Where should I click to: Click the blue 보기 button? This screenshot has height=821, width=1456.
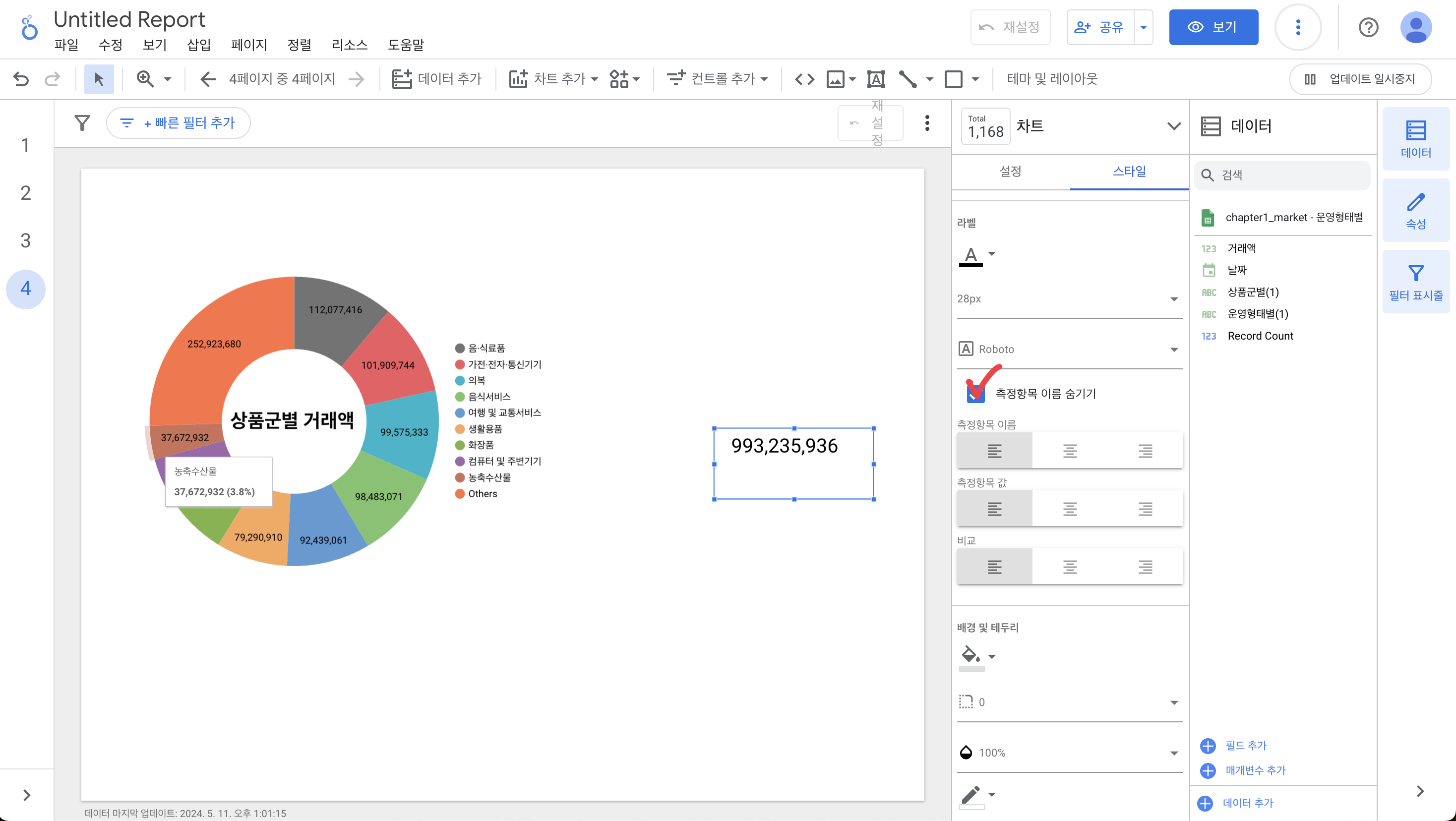tap(1213, 27)
